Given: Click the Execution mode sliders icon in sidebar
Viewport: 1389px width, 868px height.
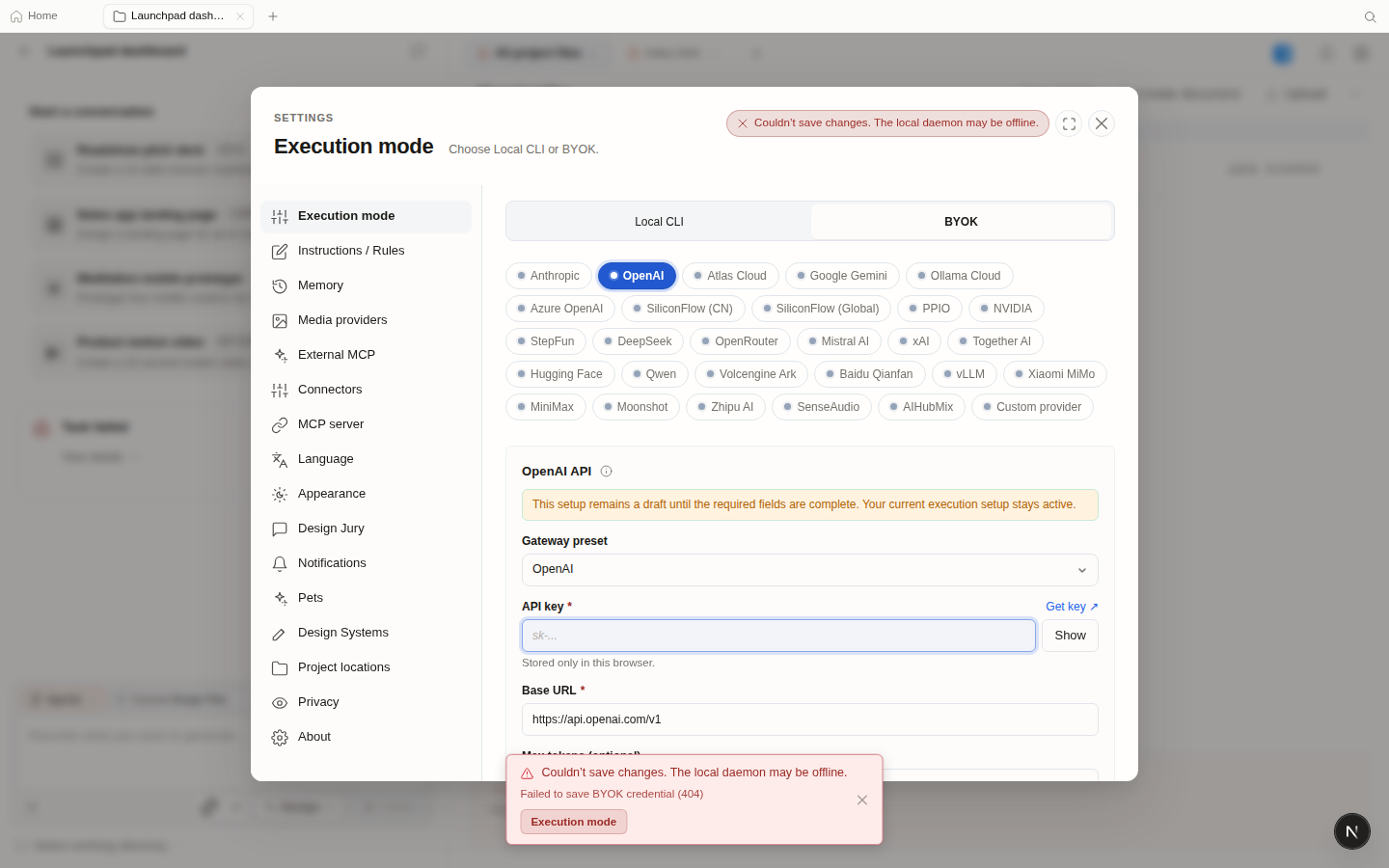Looking at the screenshot, I should [280, 217].
